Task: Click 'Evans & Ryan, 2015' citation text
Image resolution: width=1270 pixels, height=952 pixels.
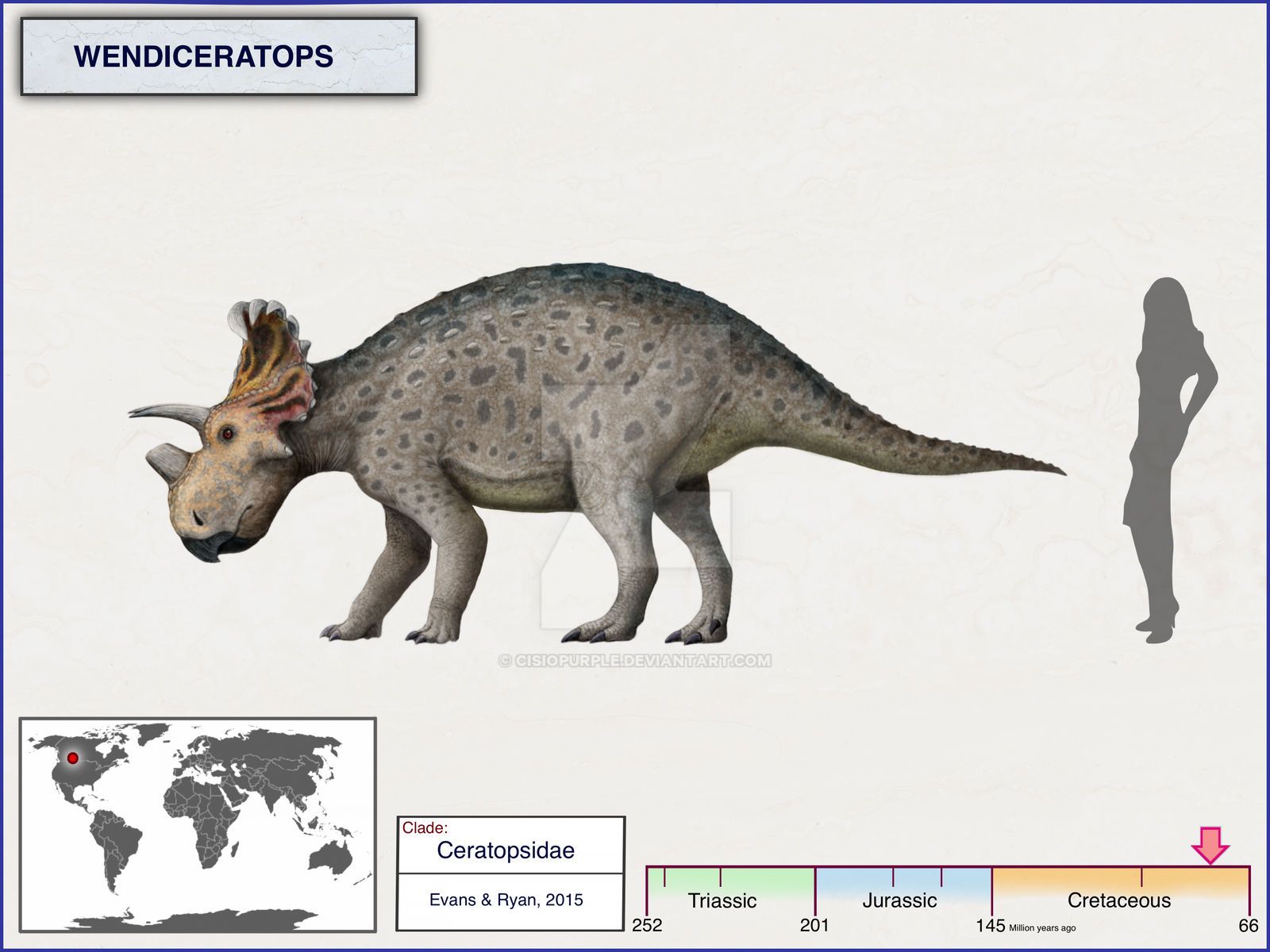Action: click(x=506, y=900)
